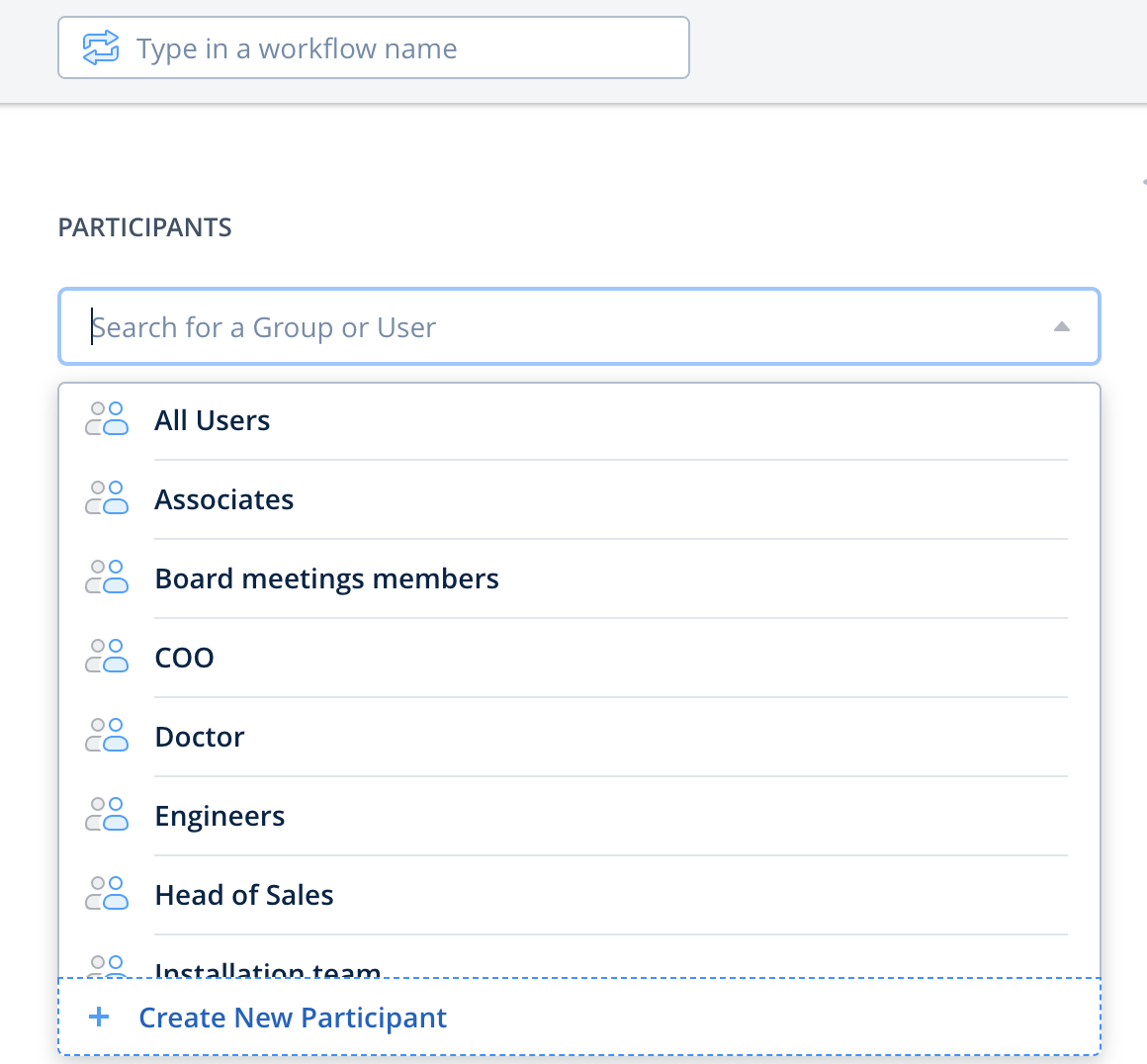Select the COO group entry

(x=185, y=658)
